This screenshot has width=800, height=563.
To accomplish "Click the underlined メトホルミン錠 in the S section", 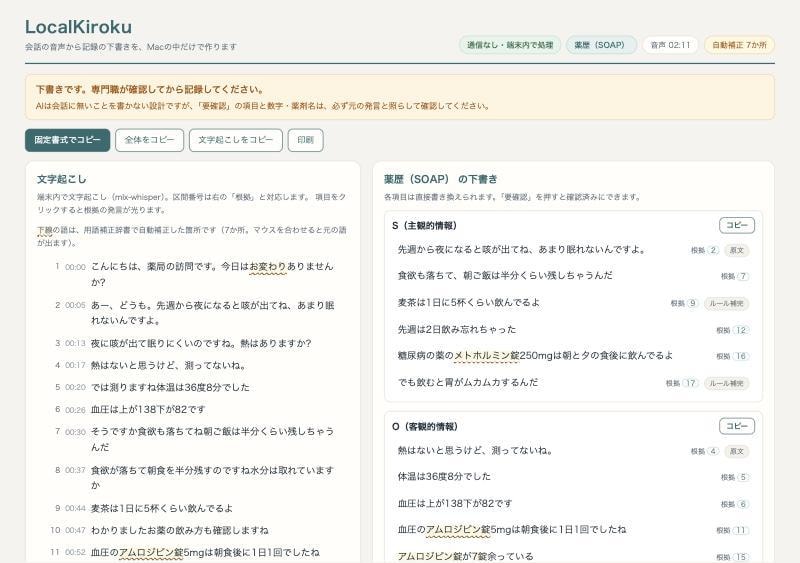I will 486,356.
